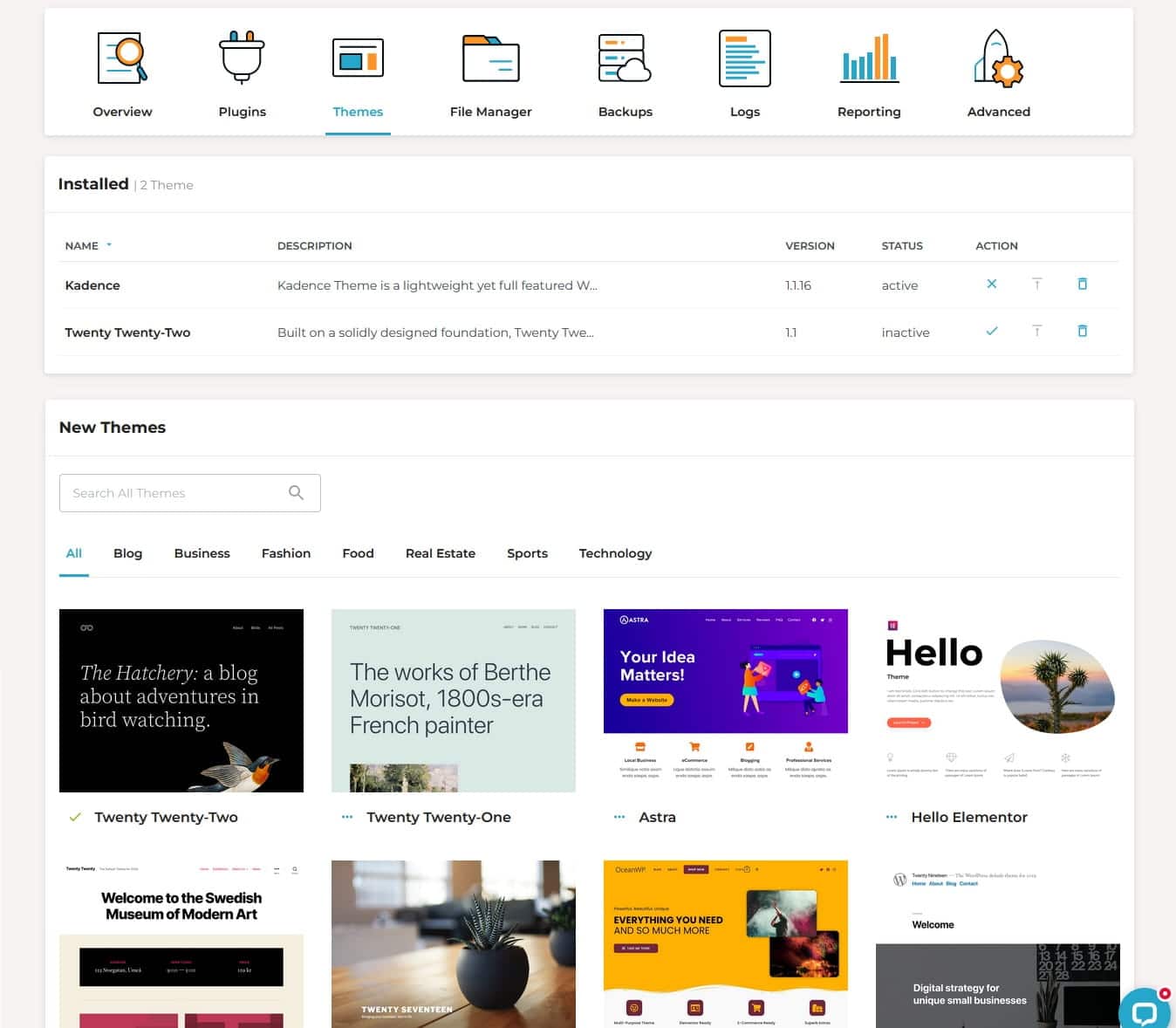The height and width of the screenshot is (1028, 1176).
Task: Delete Kadence theme trash icon
Action: tap(1082, 284)
